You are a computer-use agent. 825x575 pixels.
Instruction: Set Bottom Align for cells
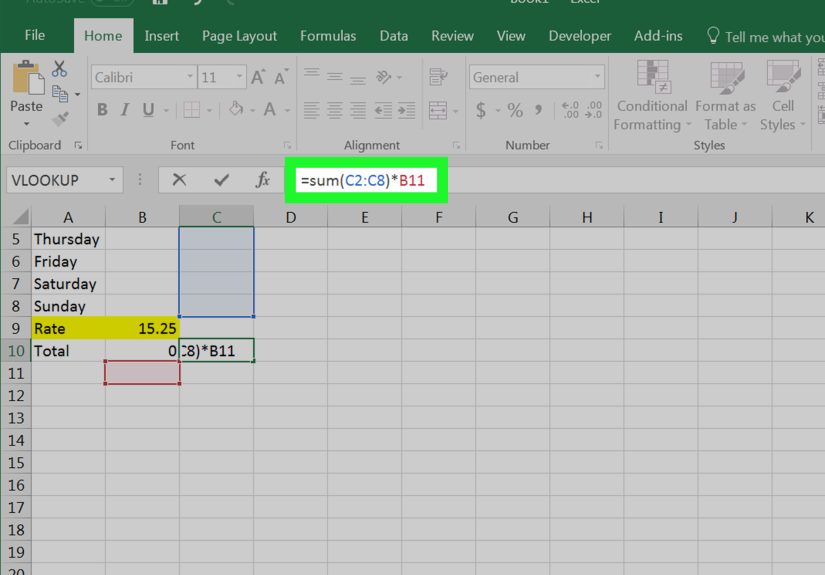358,80
